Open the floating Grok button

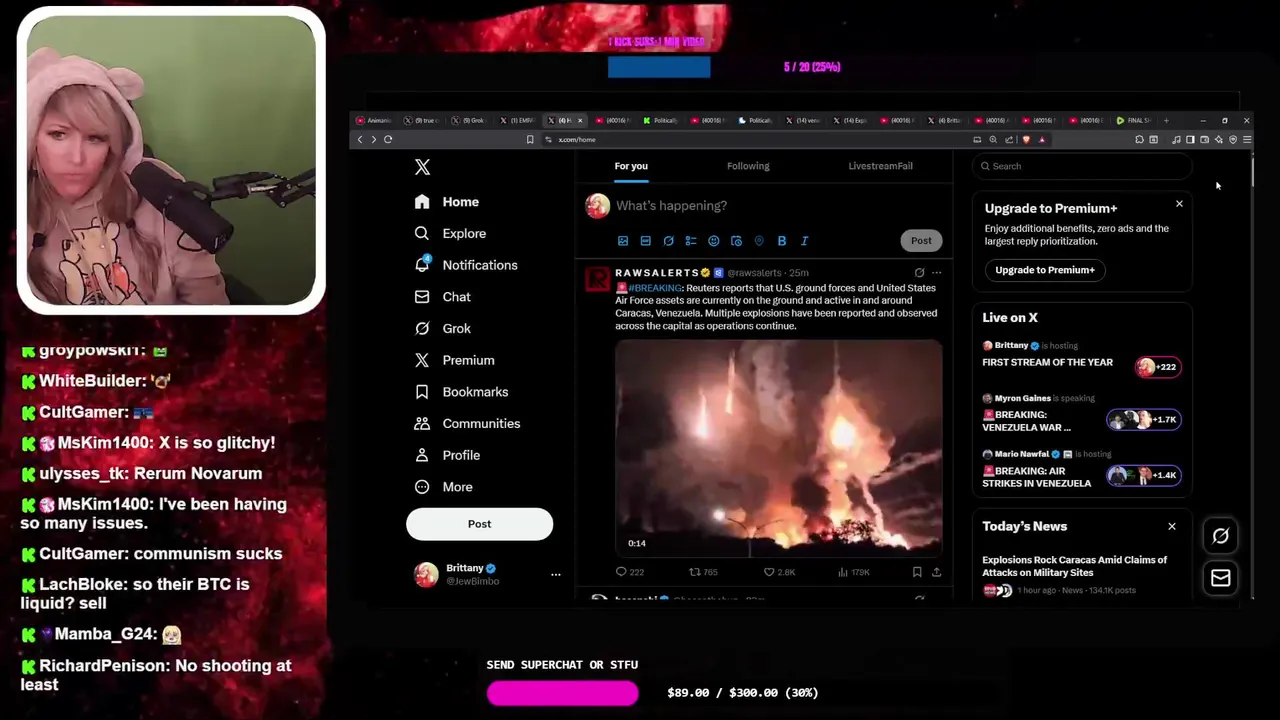1221,536
